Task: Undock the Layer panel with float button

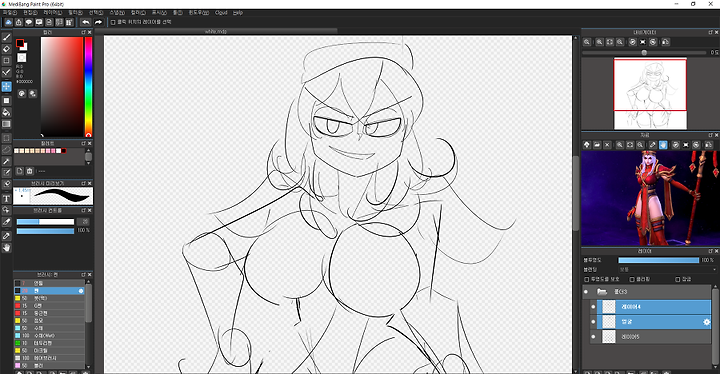Action: pyautogui.click(x=710, y=251)
